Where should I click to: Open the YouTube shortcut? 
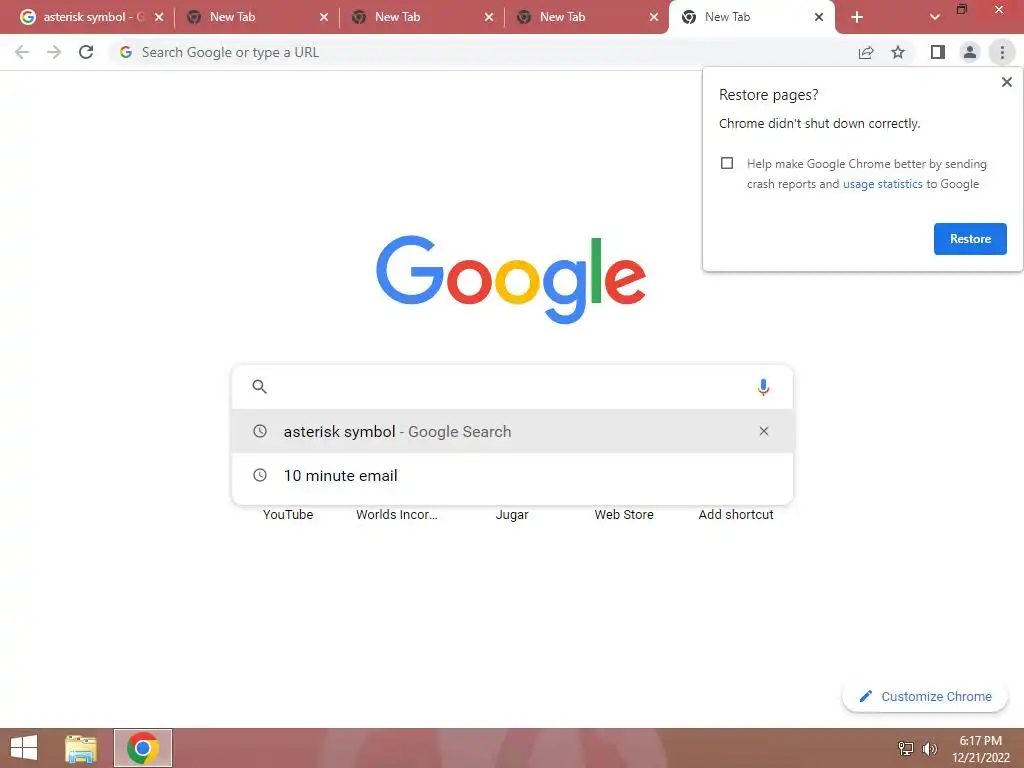pos(288,515)
